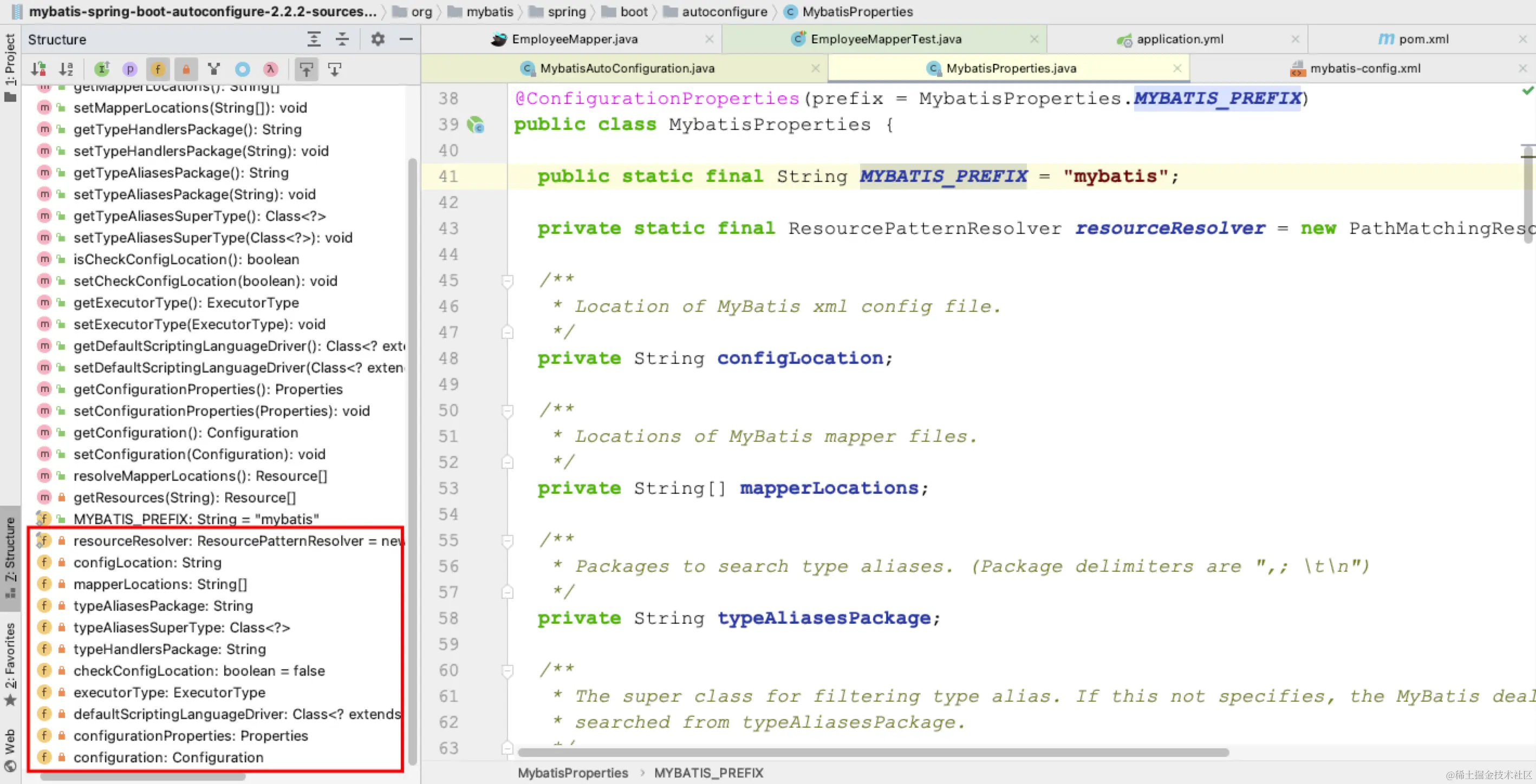Image resolution: width=1536 pixels, height=784 pixels.
Task: Click the Show Lambdas icon
Action: point(271,69)
